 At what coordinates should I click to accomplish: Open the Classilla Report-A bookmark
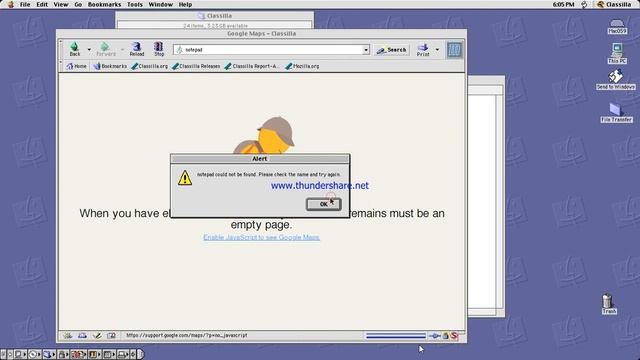252,66
